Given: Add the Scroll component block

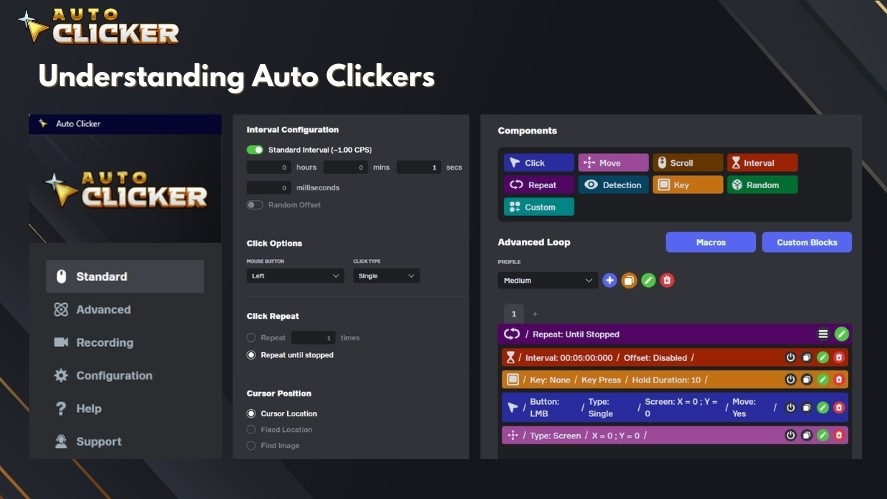Looking at the screenshot, I should 688,163.
